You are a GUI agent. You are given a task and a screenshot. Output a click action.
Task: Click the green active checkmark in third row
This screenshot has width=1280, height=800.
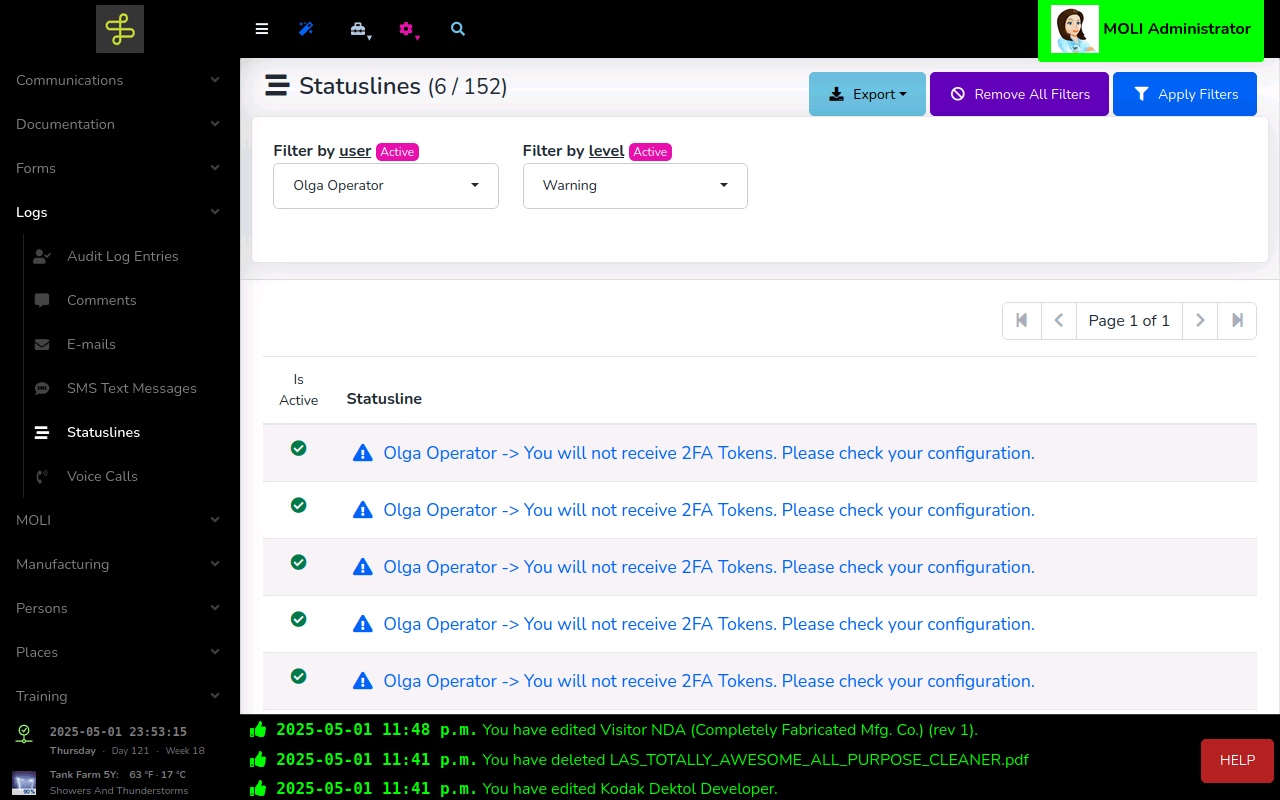point(298,563)
